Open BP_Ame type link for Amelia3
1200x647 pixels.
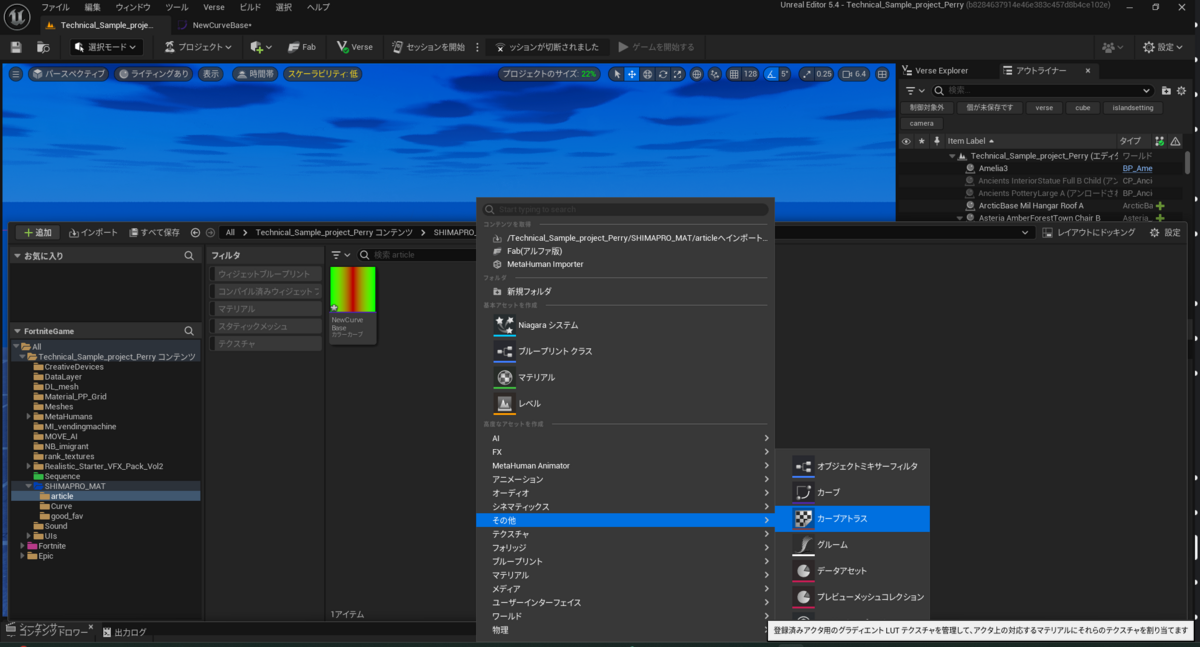(x=1137, y=168)
